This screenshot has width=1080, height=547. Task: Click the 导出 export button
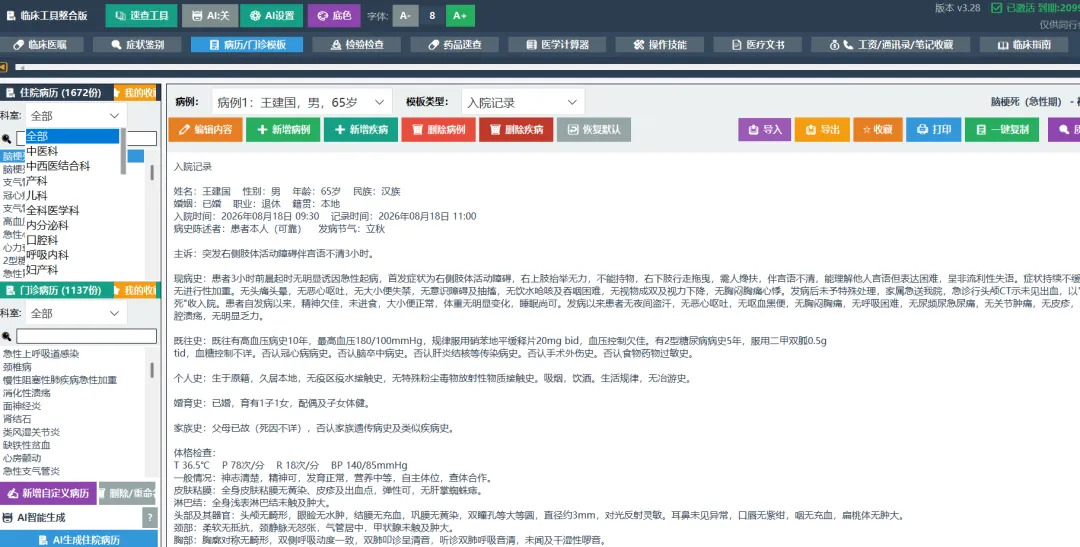pos(822,130)
